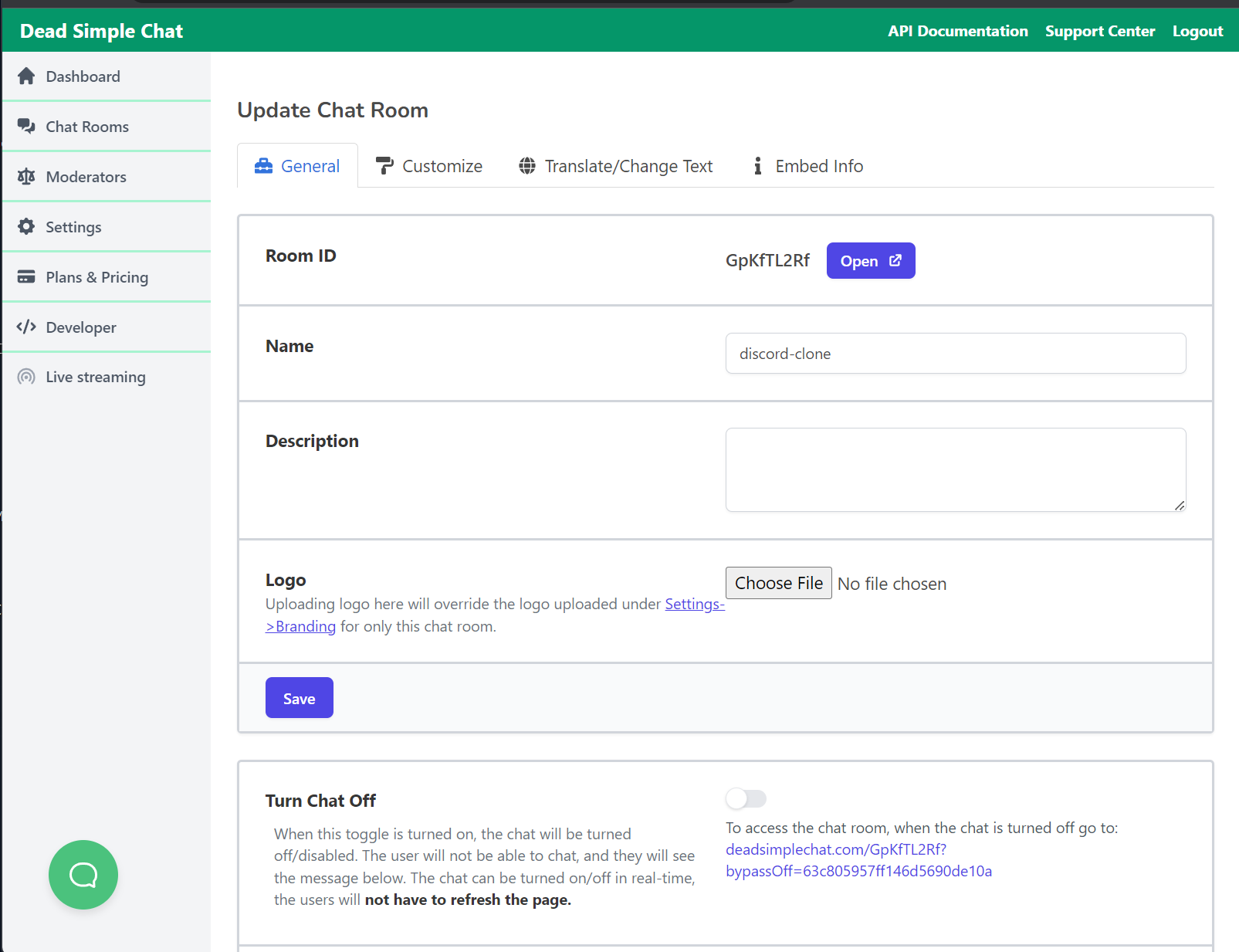Save the chat room settings
This screenshot has width=1239, height=952.
(x=299, y=697)
